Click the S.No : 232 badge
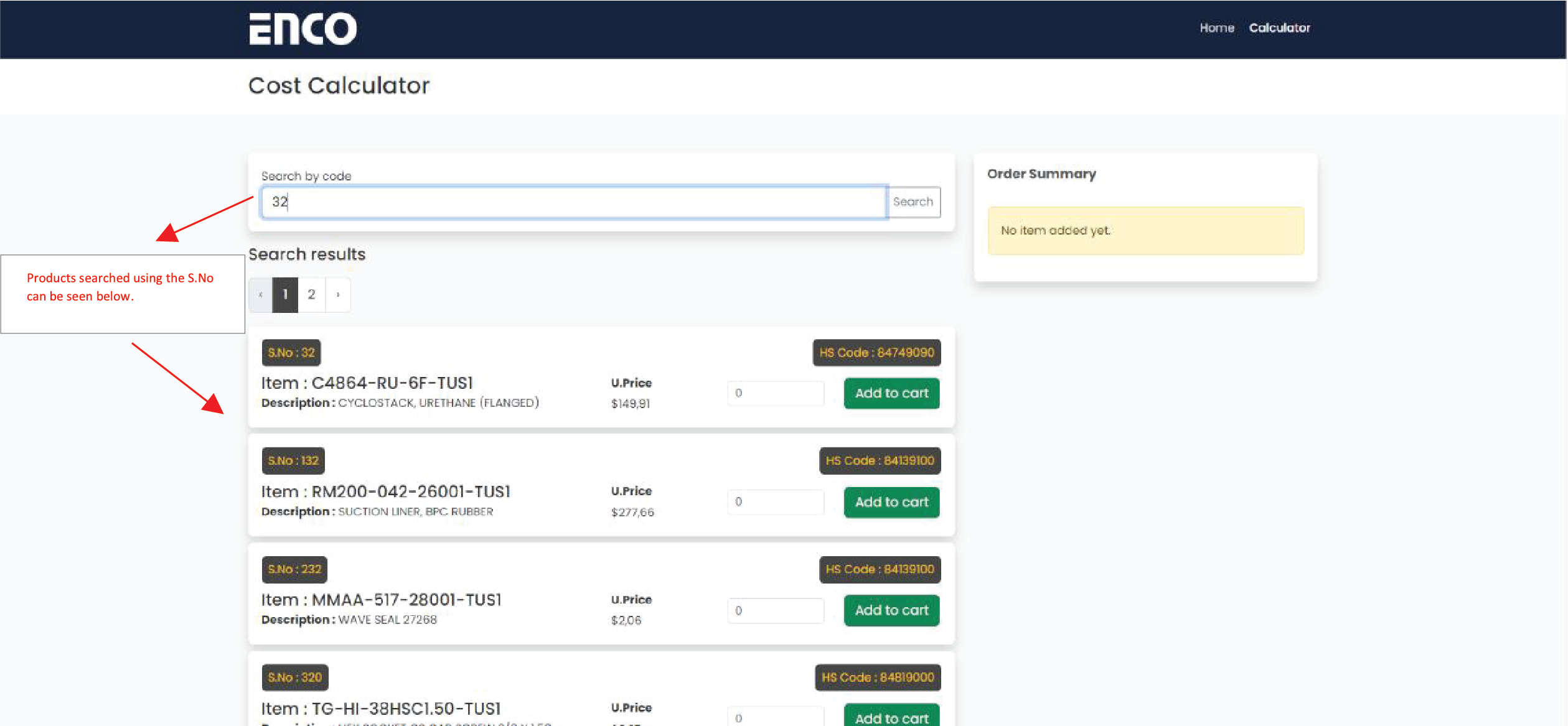Screen dimensions: 1568x726 click(294, 569)
